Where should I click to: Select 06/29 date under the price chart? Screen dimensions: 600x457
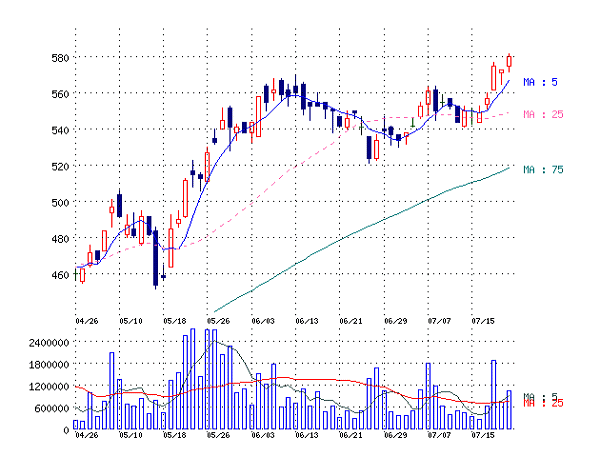point(396,321)
